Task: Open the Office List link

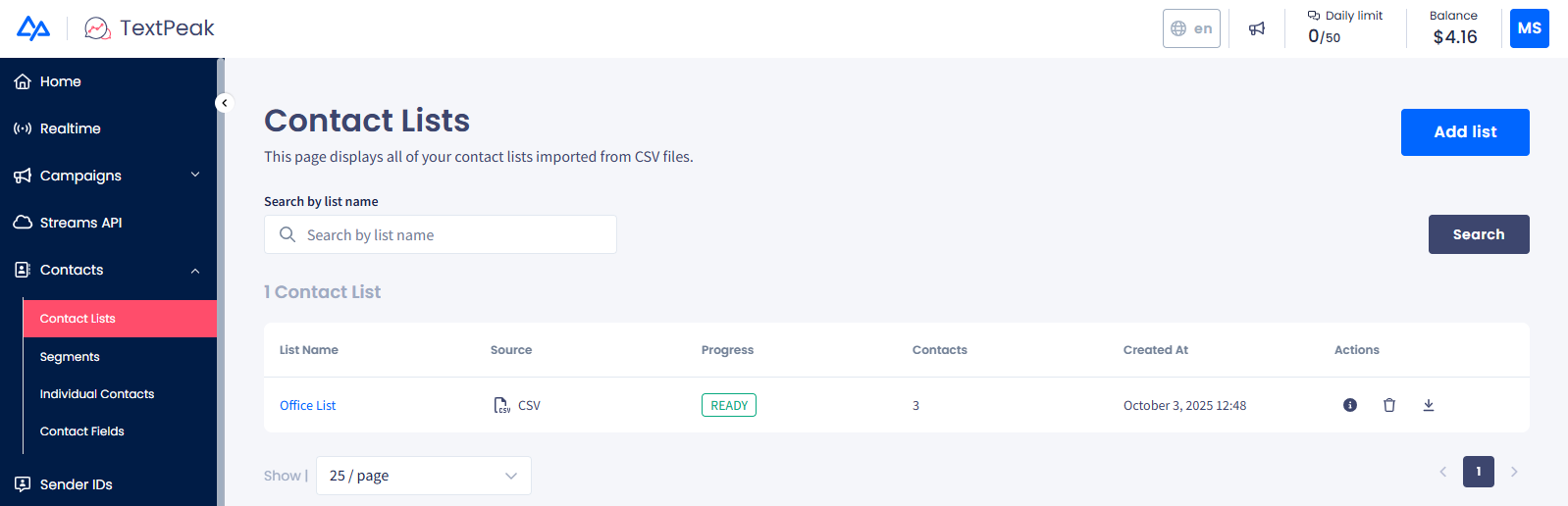Action: (307, 405)
